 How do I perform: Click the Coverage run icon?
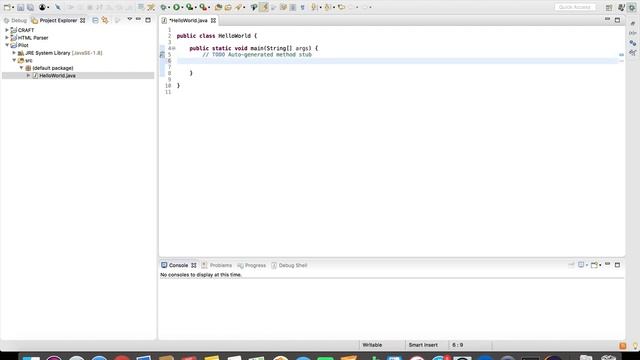tap(189, 7)
